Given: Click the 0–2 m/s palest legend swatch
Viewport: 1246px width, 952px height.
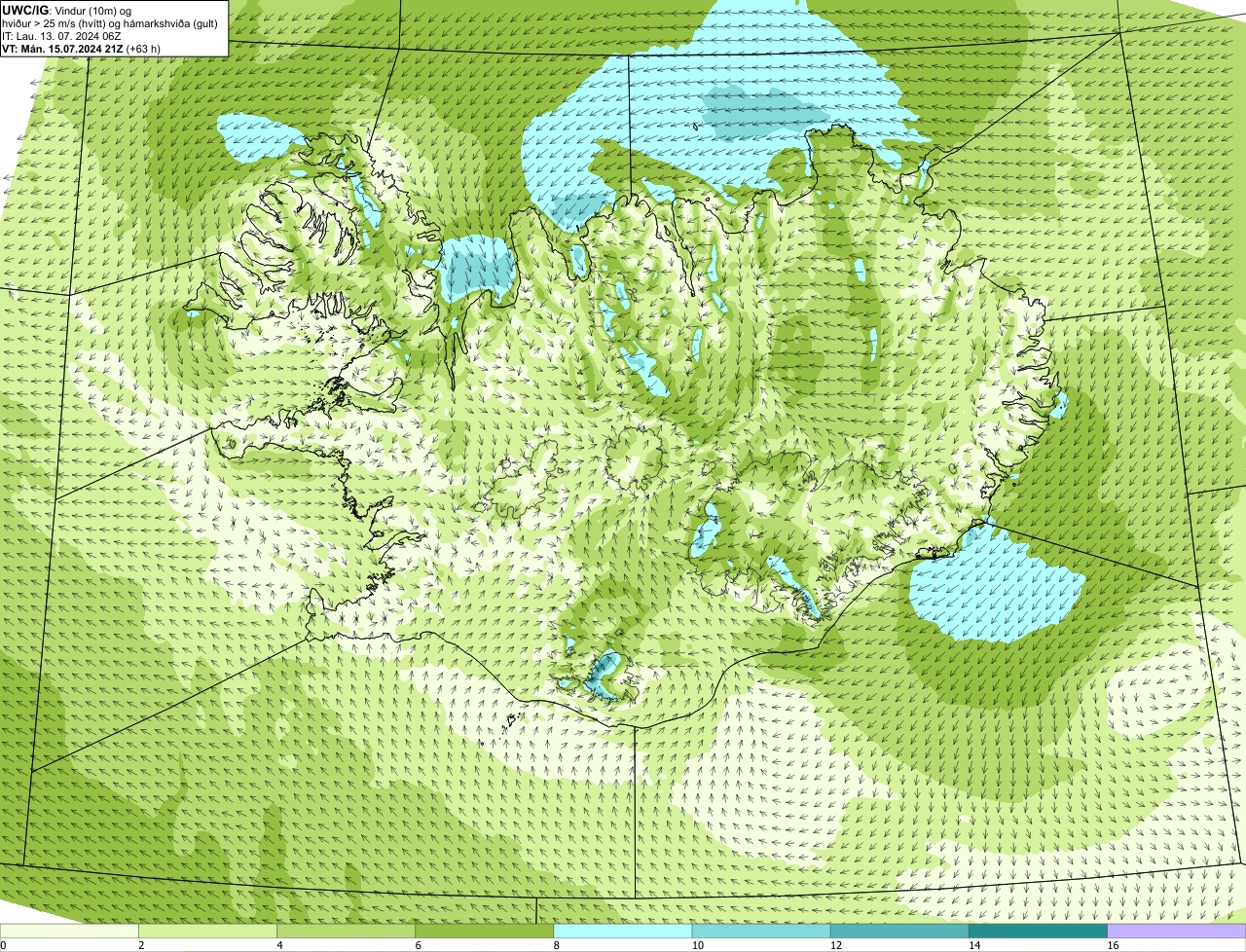Looking at the screenshot, I should pos(69,931).
